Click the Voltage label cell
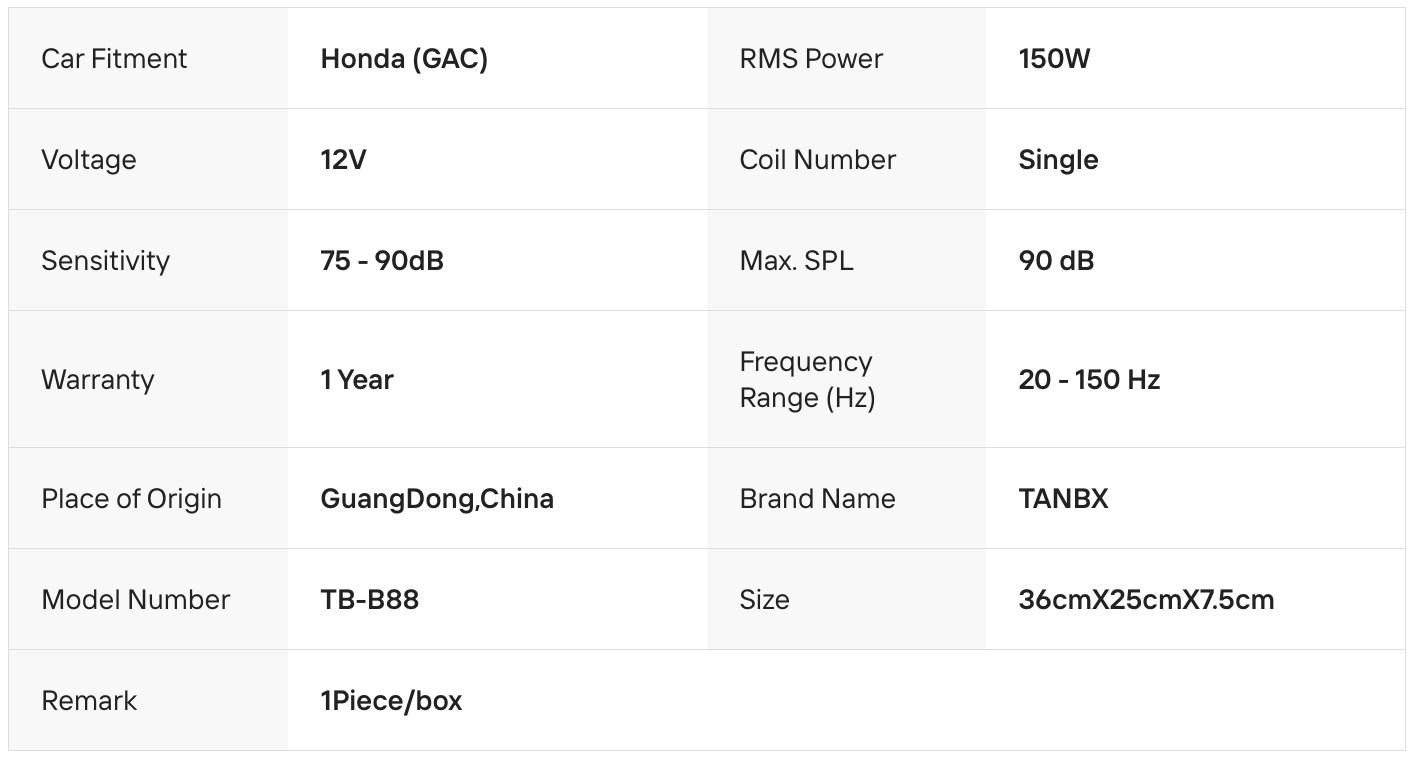This screenshot has height=762, width=1418. [x=89, y=160]
